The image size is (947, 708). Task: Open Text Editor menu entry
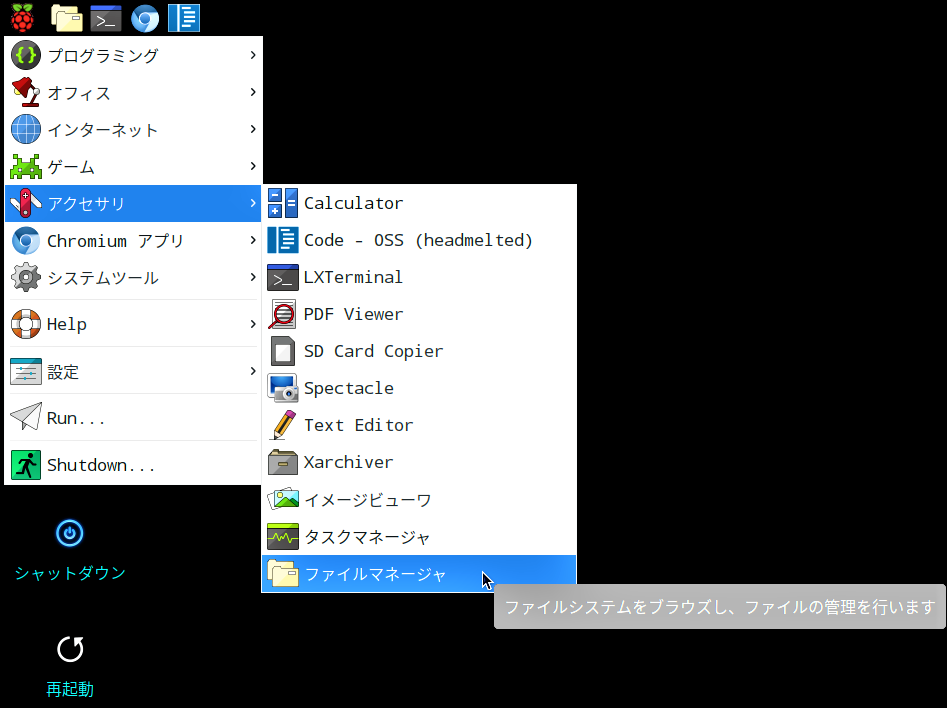click(419, 425)
